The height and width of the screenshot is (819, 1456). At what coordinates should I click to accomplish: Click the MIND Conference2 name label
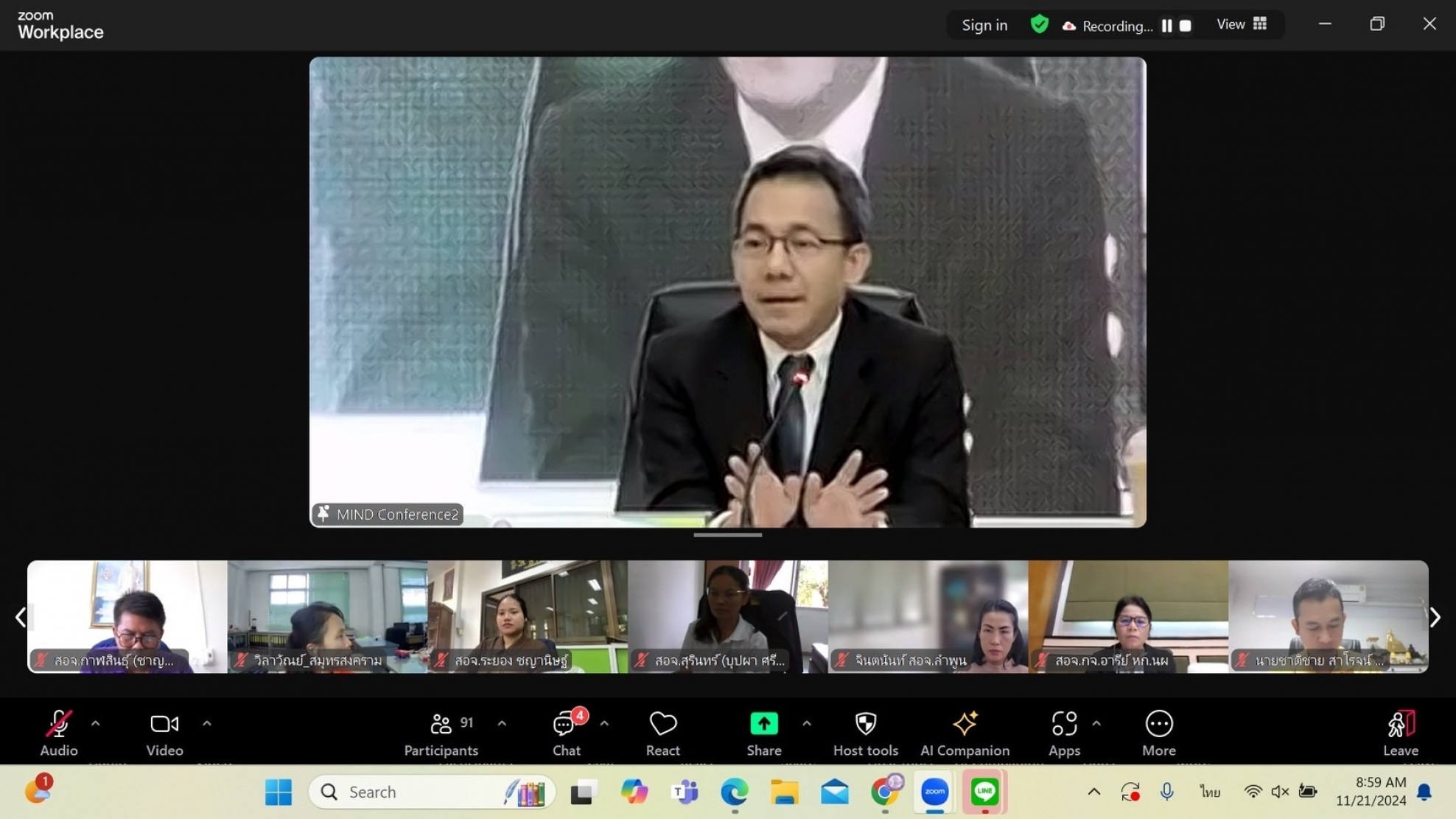(397, 514)
